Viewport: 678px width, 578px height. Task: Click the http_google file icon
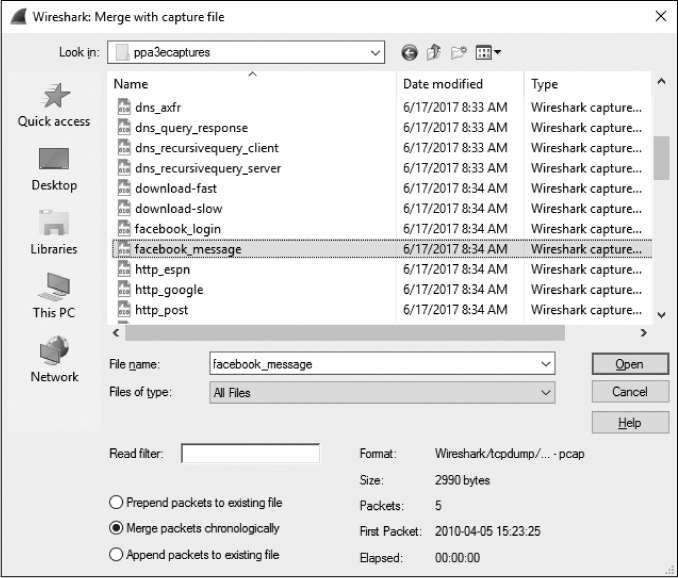coord(124,289)
